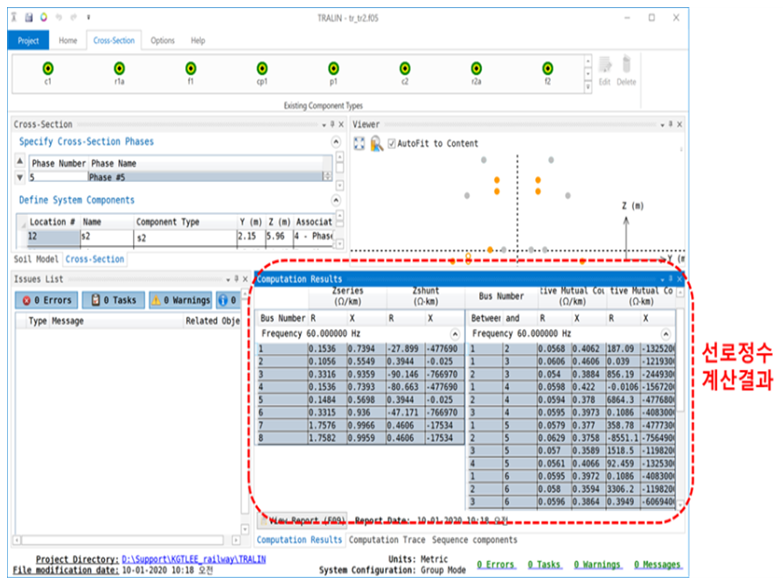Click the 0 Messages status link
Image resolution: width=783 pixels, height=585 pixels.
pyautogui.click(x=657, y=565)
